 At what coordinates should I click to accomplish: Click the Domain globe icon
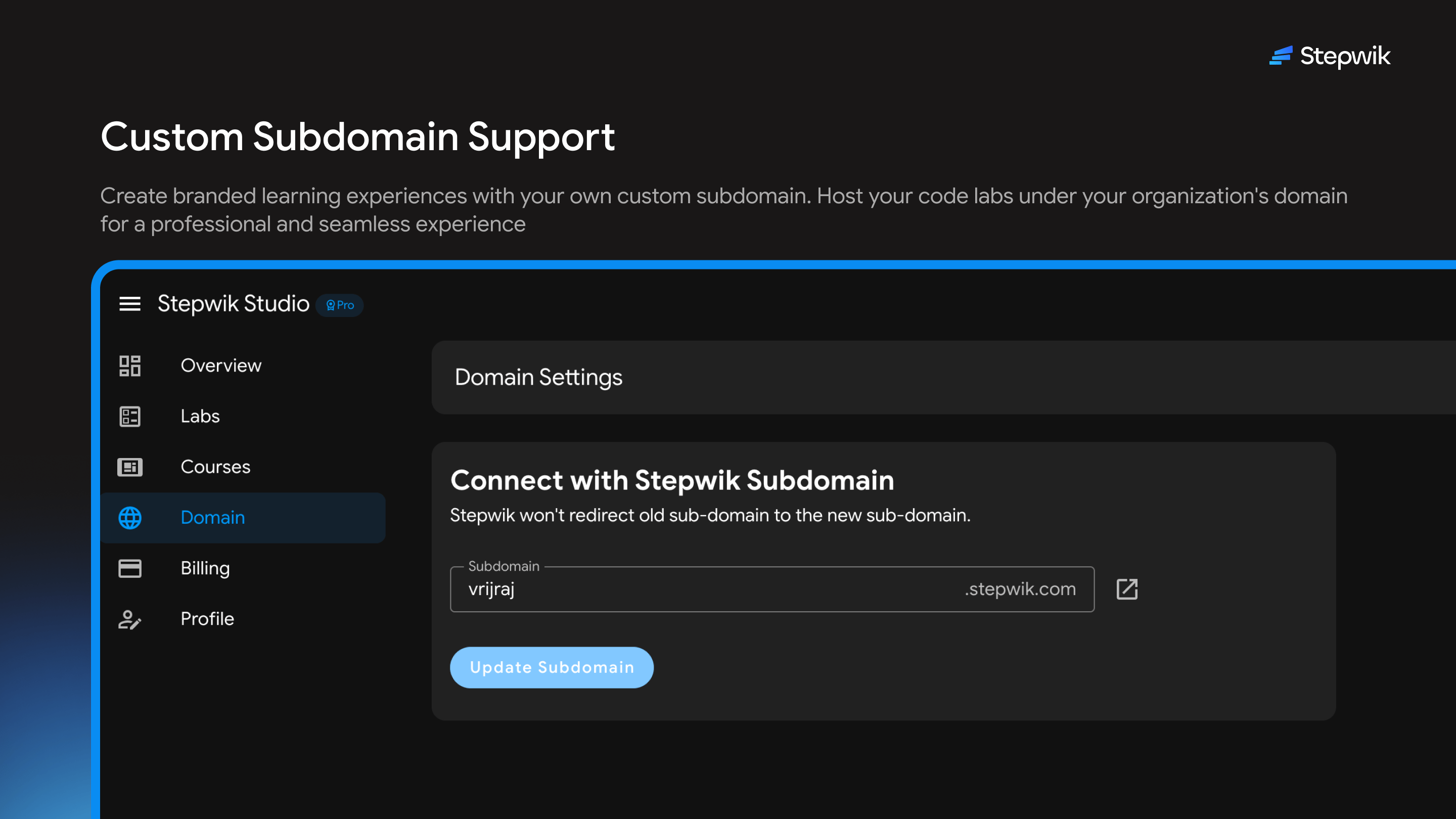(129, 518)
